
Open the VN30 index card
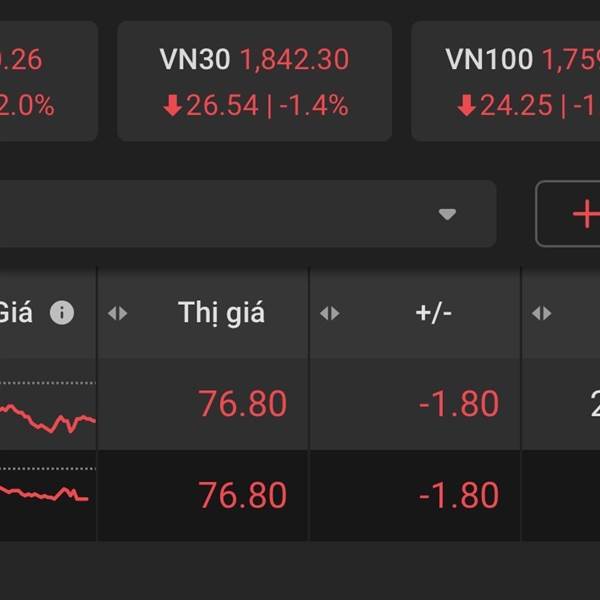pos(254,82)
